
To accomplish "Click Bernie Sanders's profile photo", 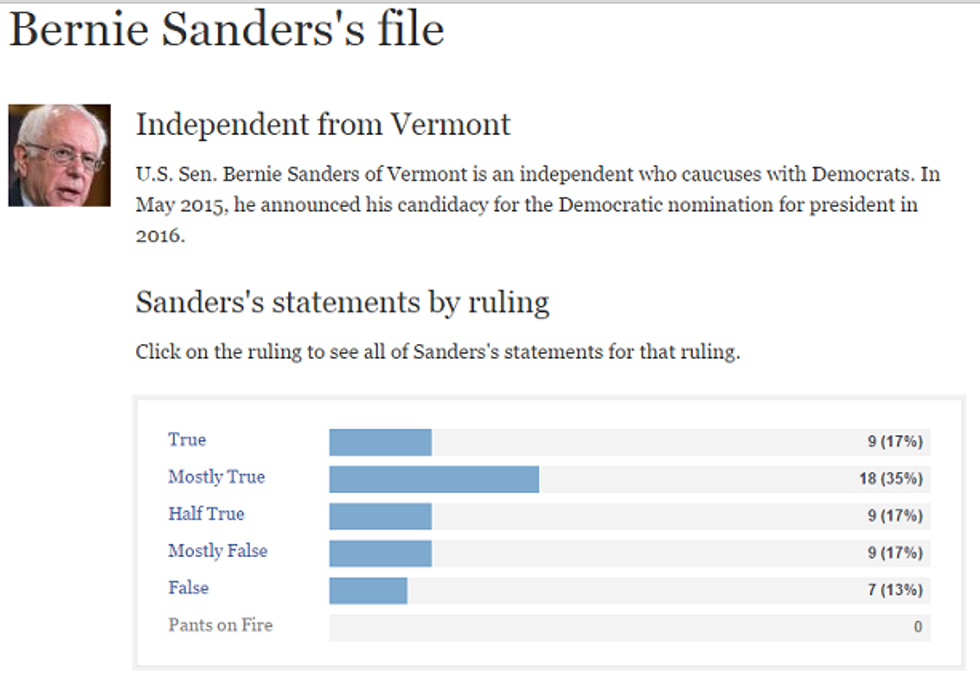I will pyautogui.click(x=59, y=155).
